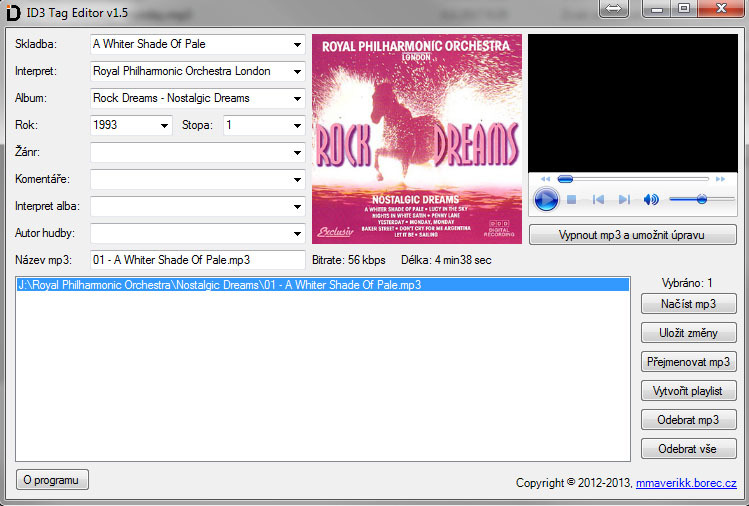Save changes with Uložit změny
Screen dimensions: 749x506
point(688,333)
